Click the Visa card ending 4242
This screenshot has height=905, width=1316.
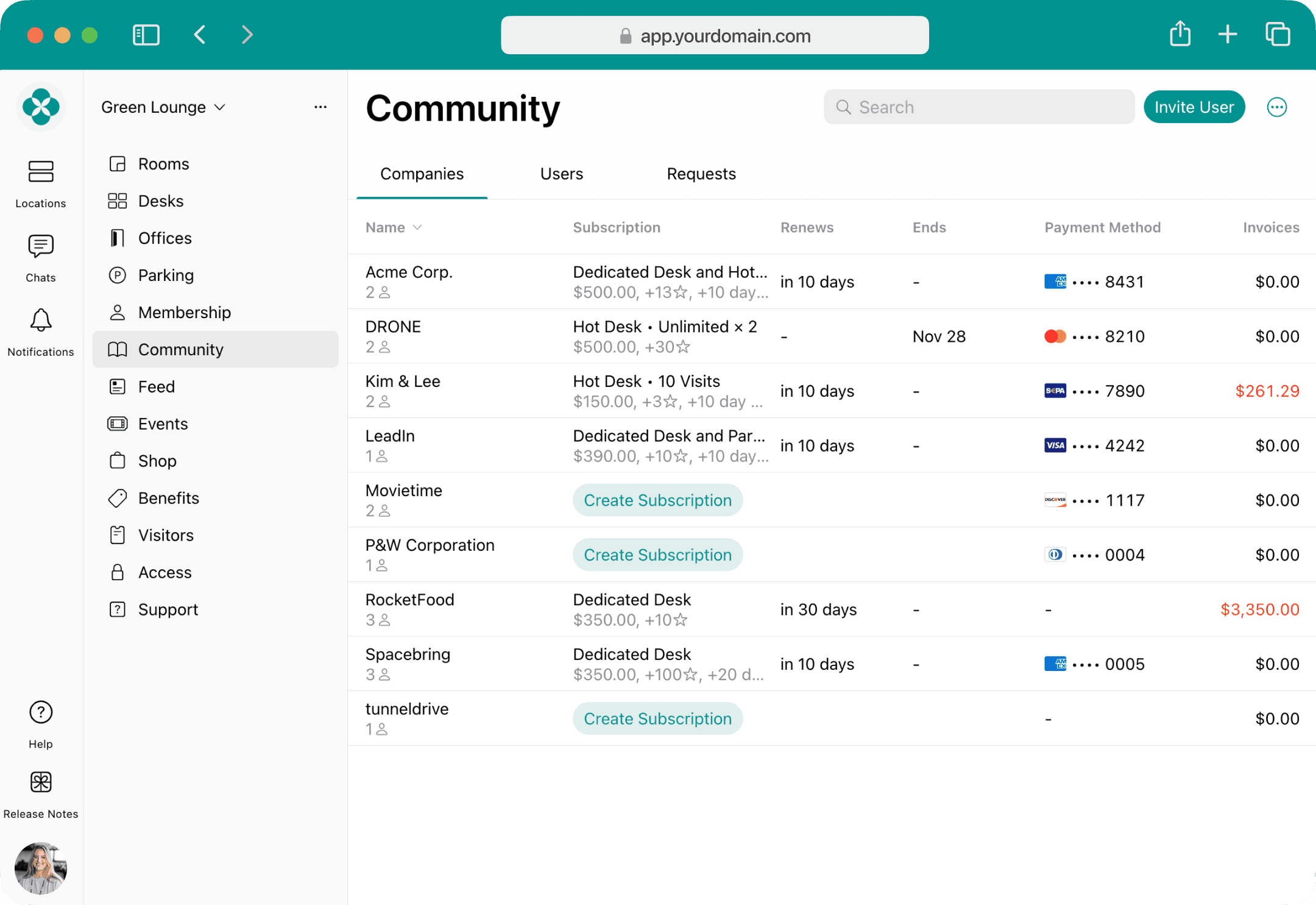pyautogui.click(x=1094, y=445)
